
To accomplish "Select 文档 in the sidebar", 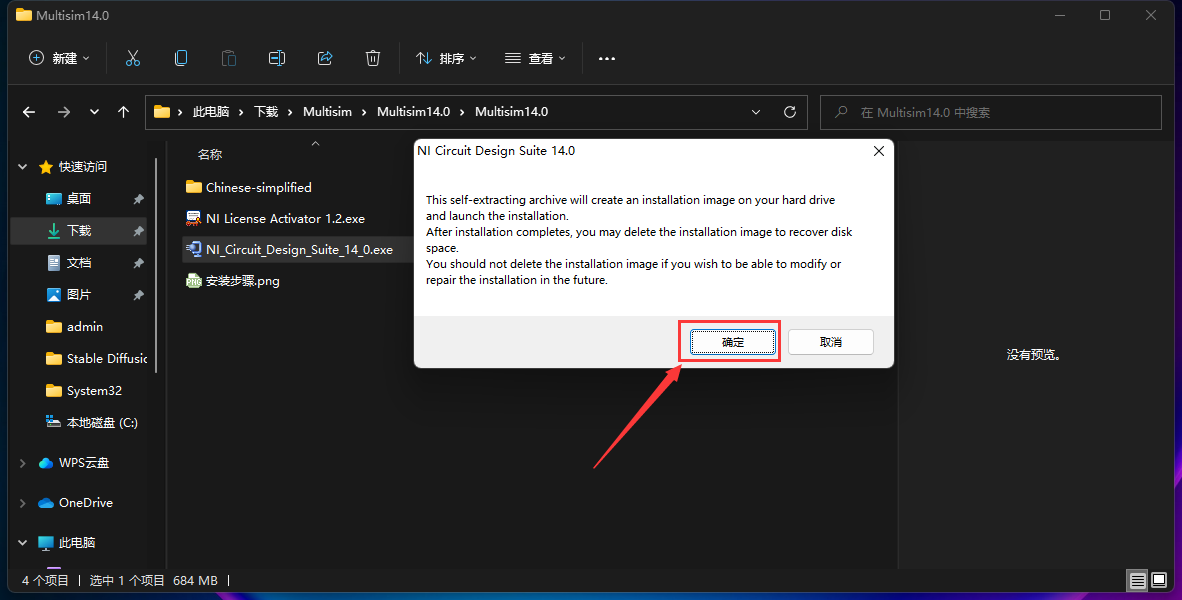I will (79, 263).
